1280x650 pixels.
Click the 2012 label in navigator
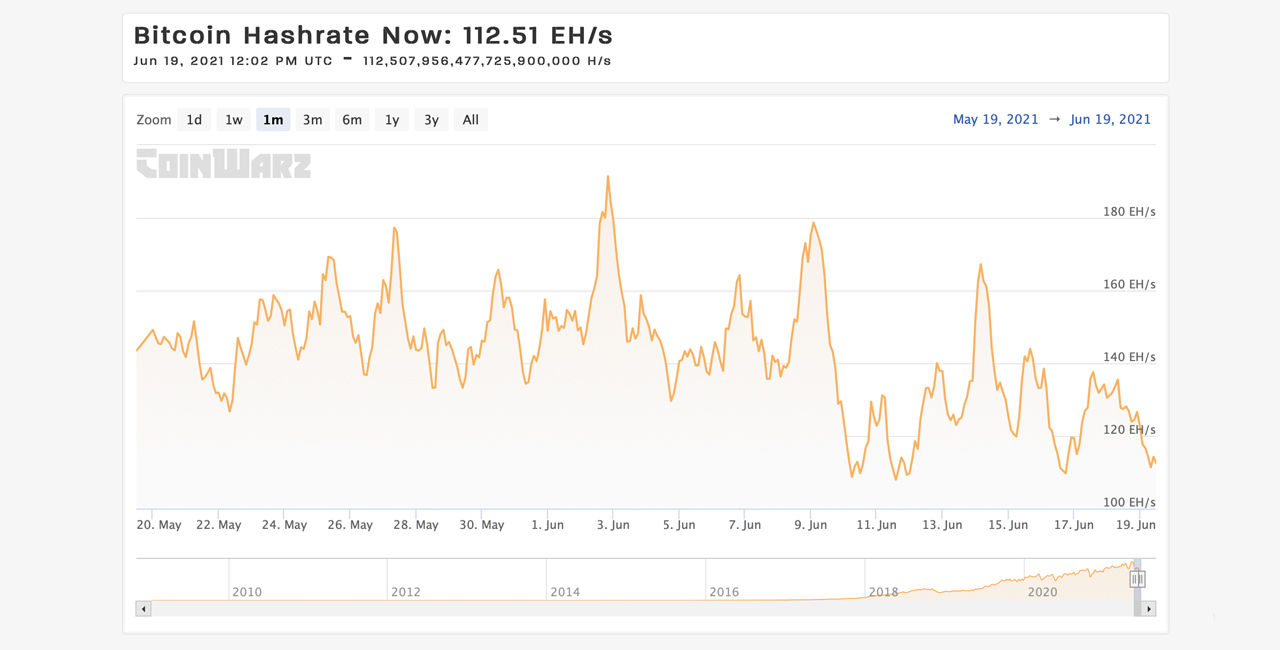pos(406,592)
